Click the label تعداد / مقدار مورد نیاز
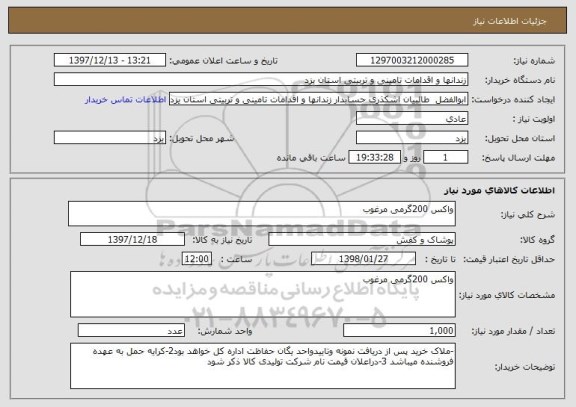Viewport: 576px width, 407px height. [513, 331]
